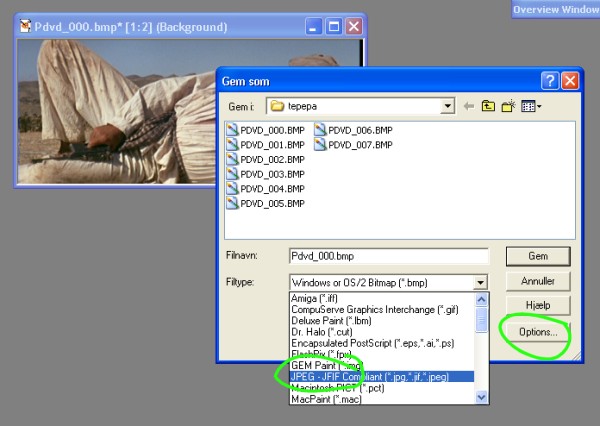Create a new folder with toolbar icon

coord(509,106)
